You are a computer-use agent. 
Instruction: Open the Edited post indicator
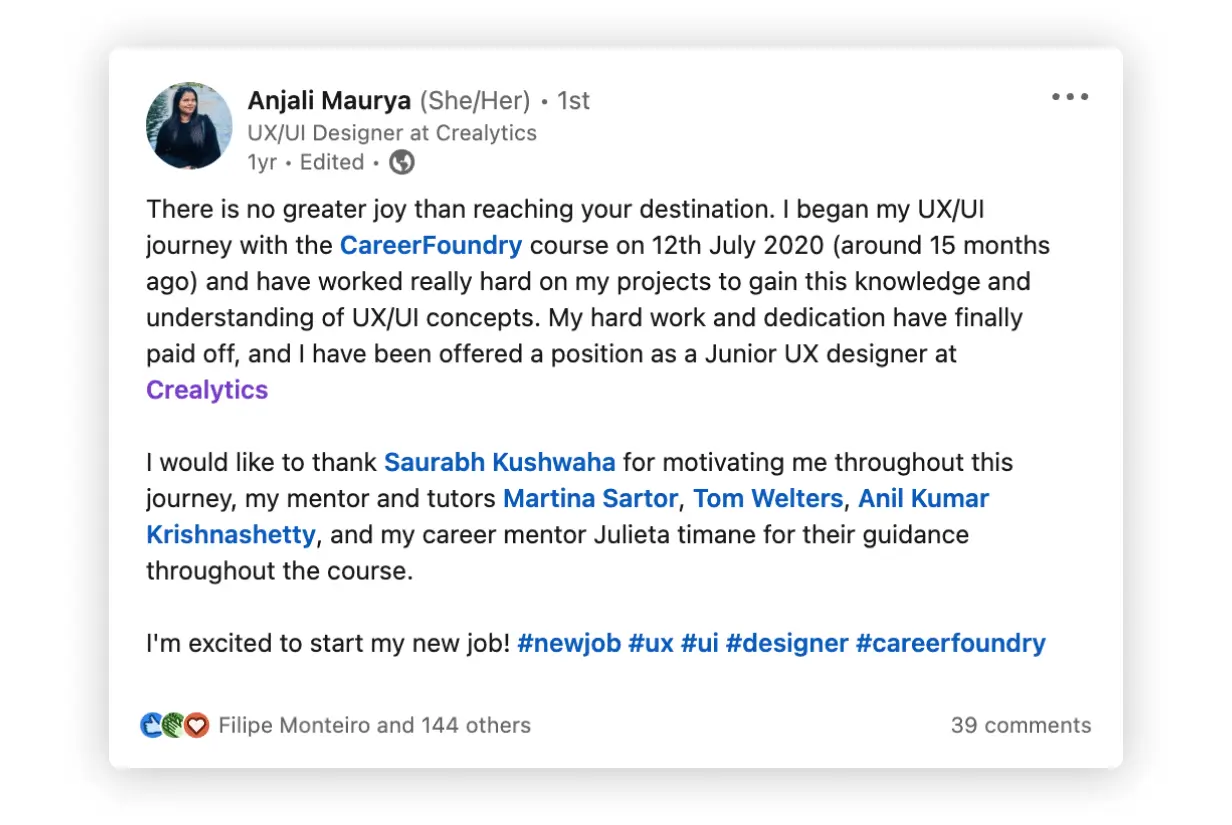331,161
